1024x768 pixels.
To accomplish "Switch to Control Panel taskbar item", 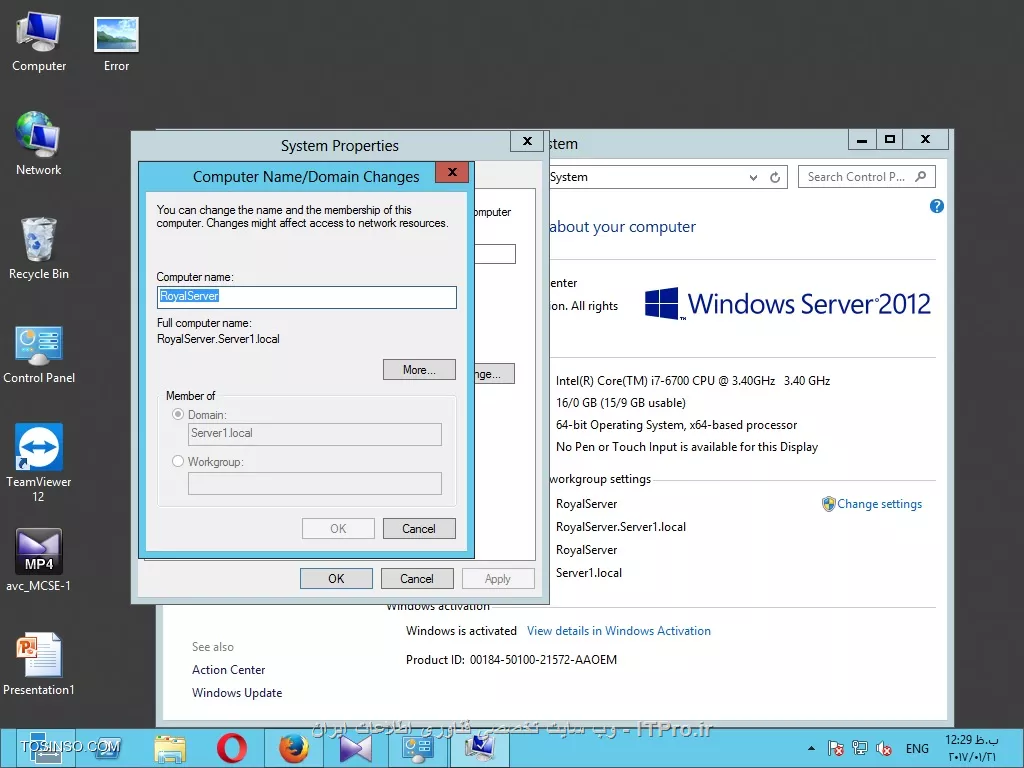I will 418,748.
